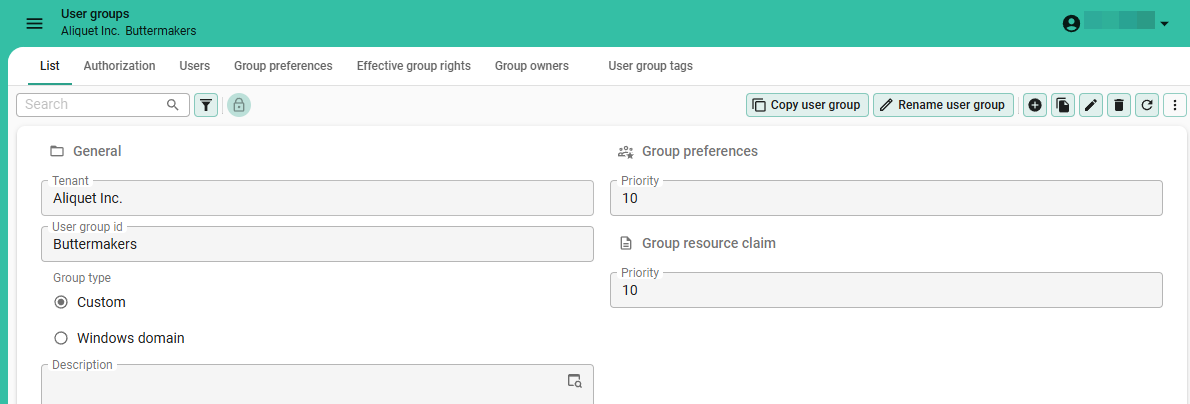The height and width of the screenshot is (404, 1190).
Task: Expand the user account dropdown arrow
Action: tap(1164, 24)
